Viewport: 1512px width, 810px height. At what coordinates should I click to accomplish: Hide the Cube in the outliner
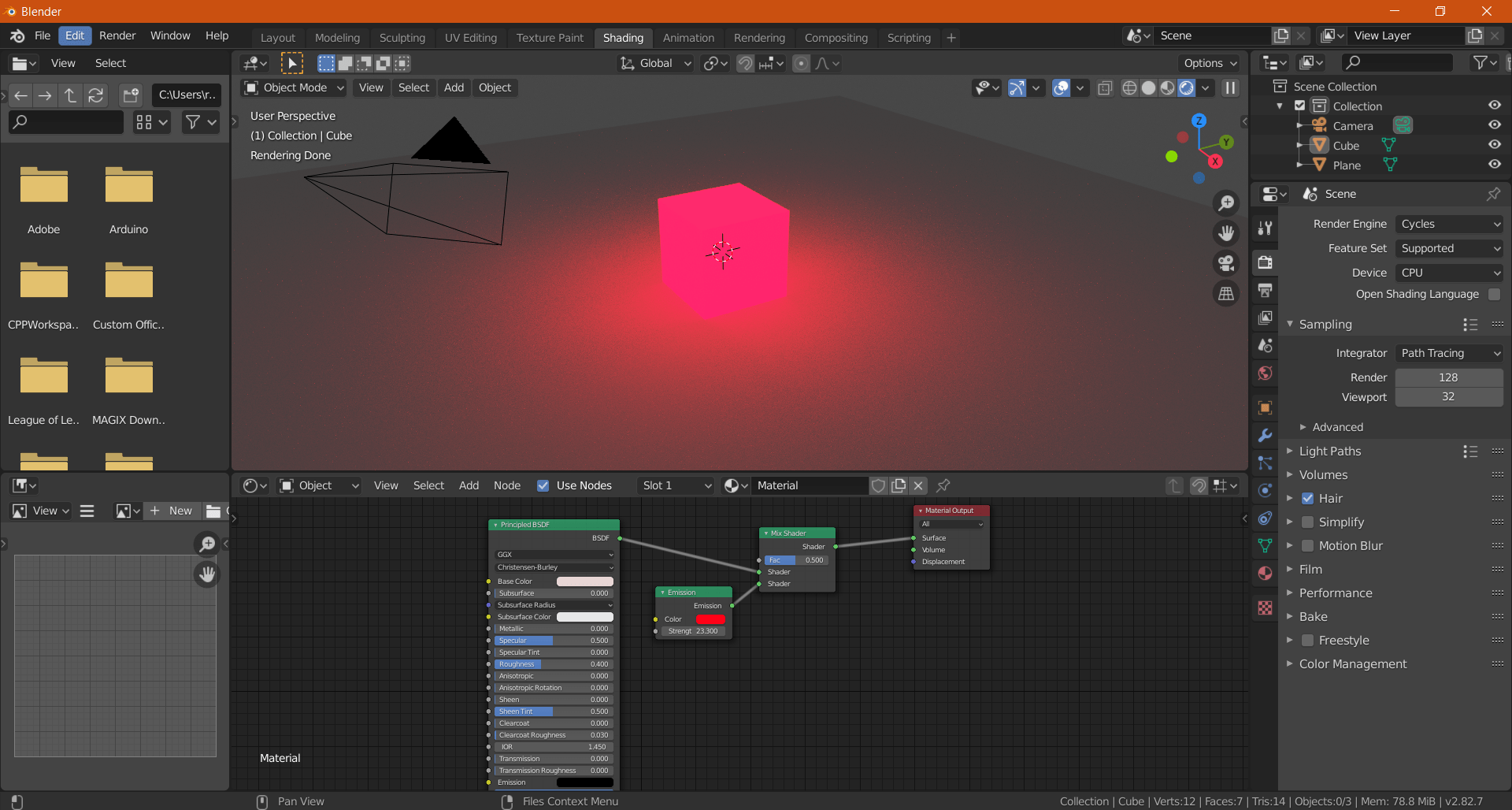pos(1495,144)
